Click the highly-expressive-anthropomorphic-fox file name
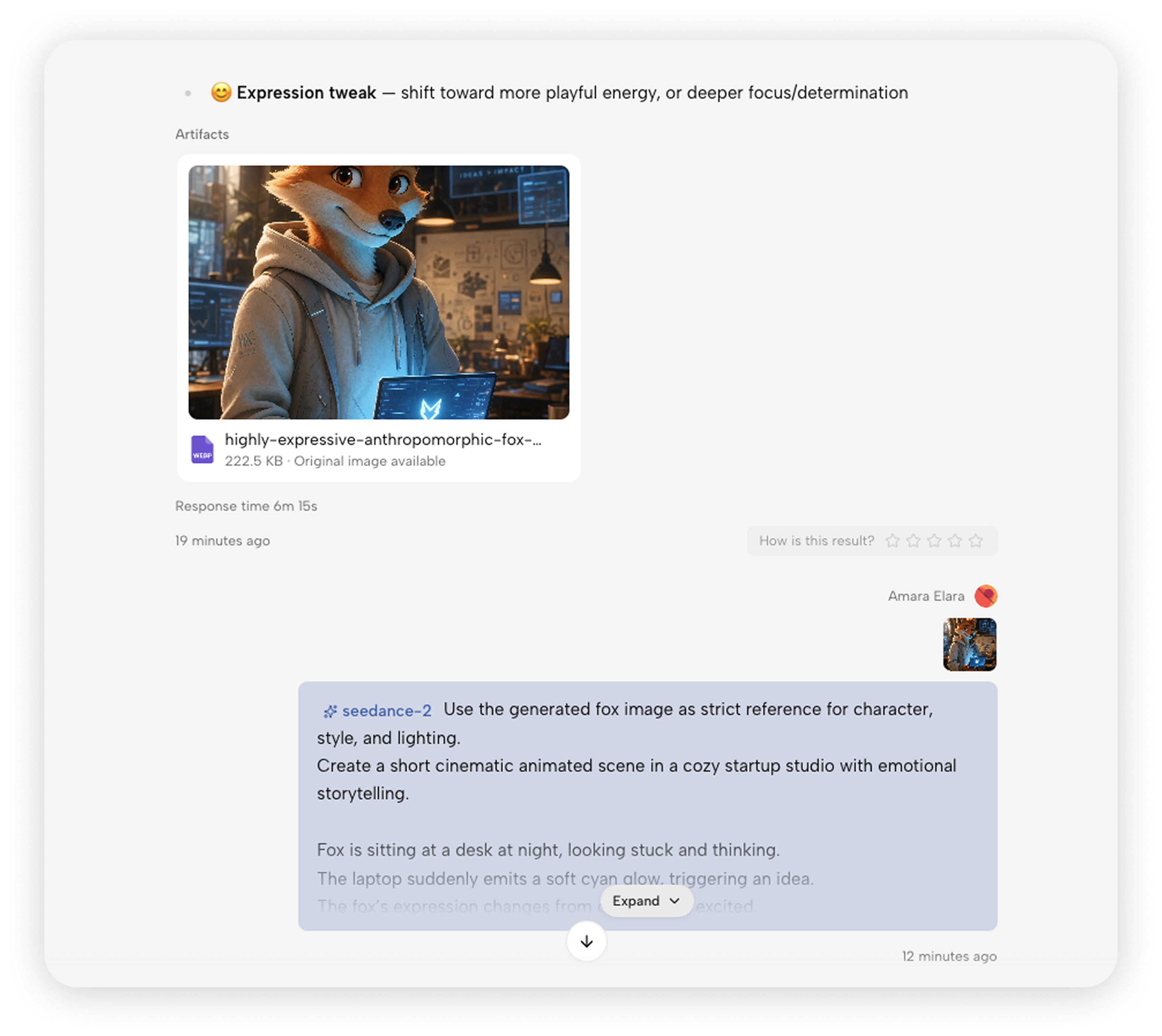This screenshot has height=1036, width=1162. pos(383,440)
